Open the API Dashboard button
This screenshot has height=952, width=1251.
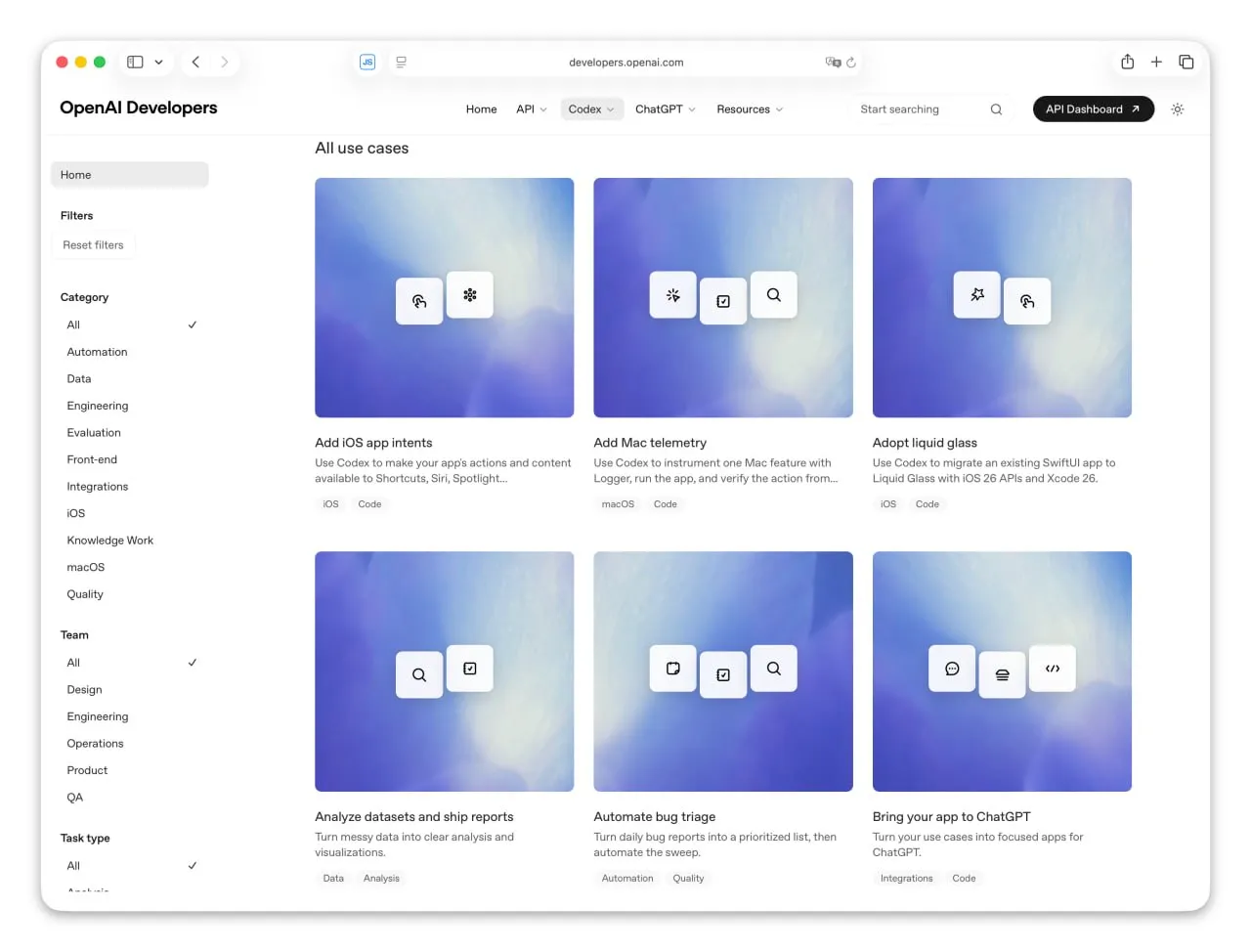click(x=1094, y=109)
